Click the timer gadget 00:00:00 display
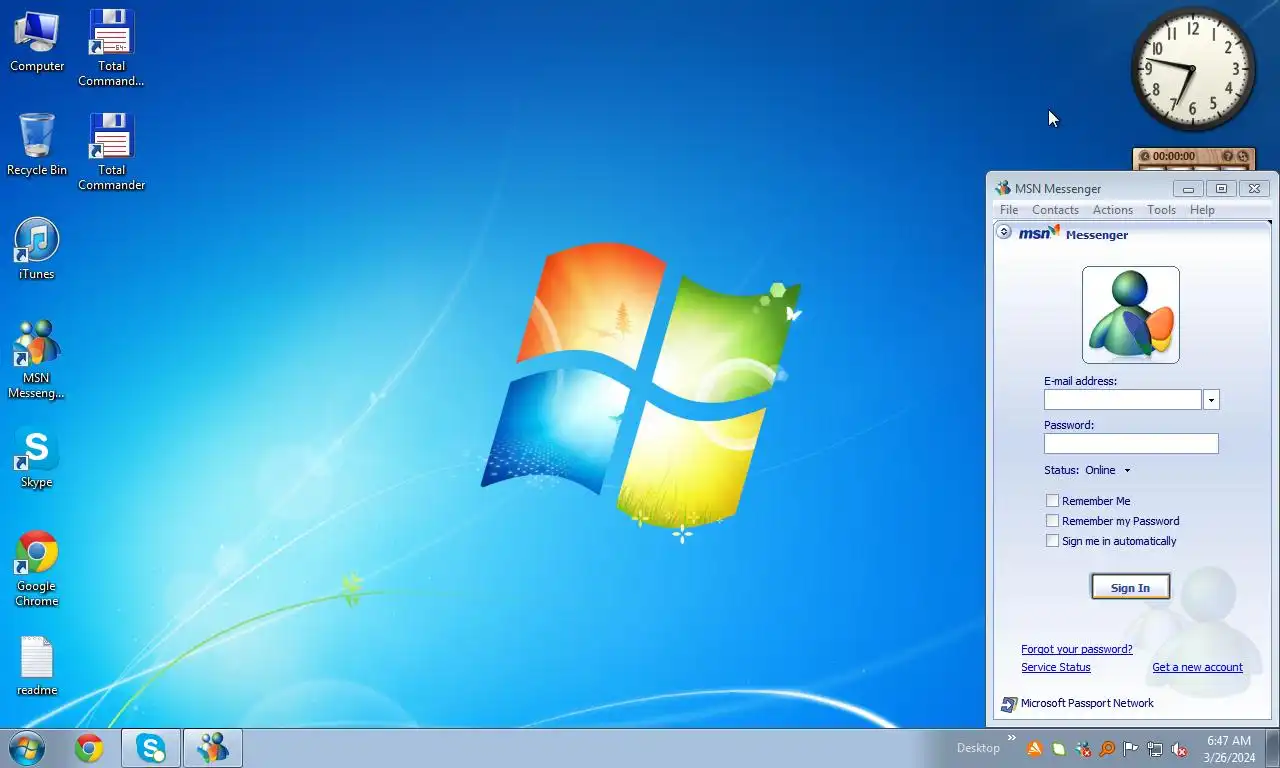1280x768 pixels. [1174, 156]
